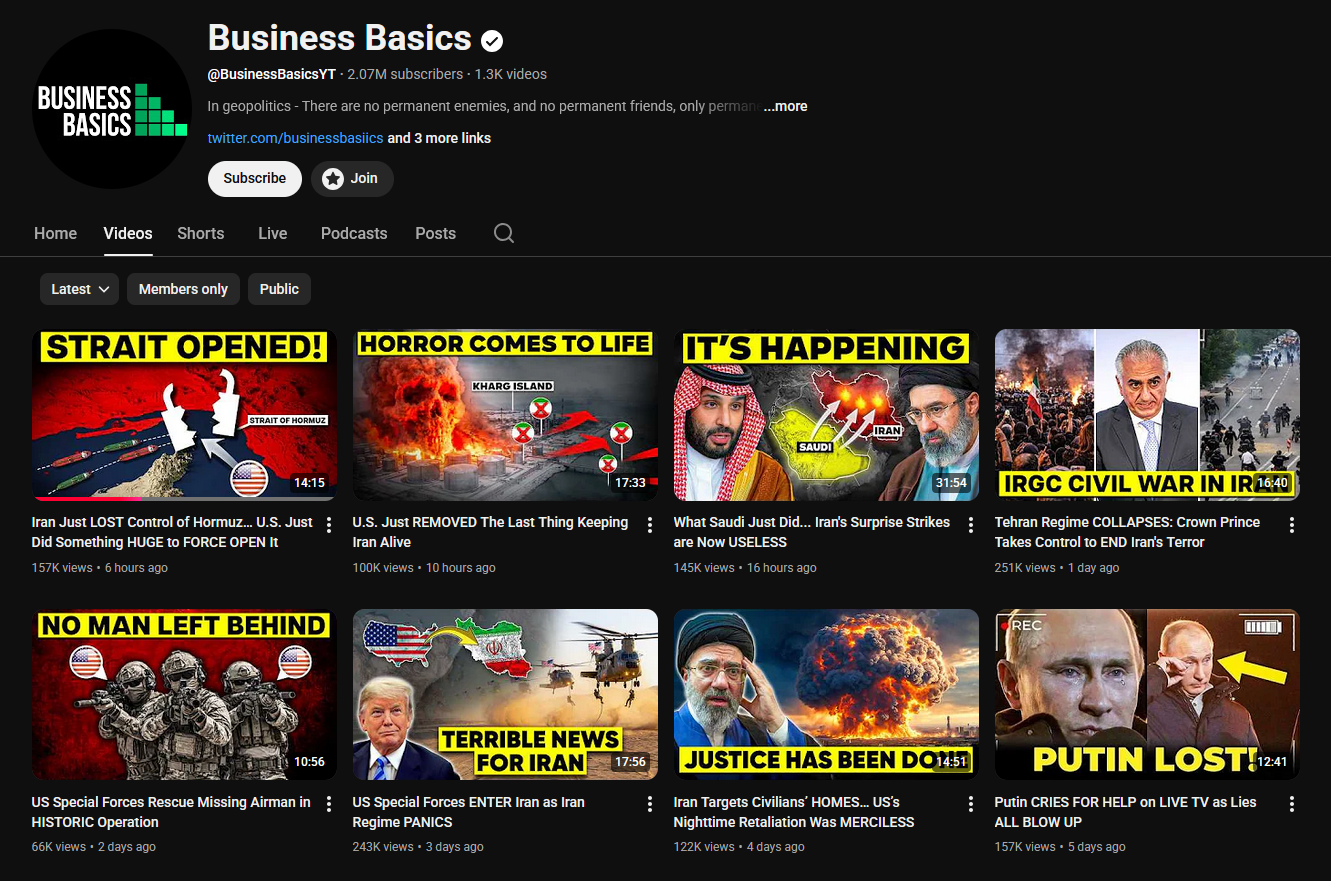Open the Latest sort dropdown
The image size is (1331, 881).
pyautogui.click(x=80, y=289)
